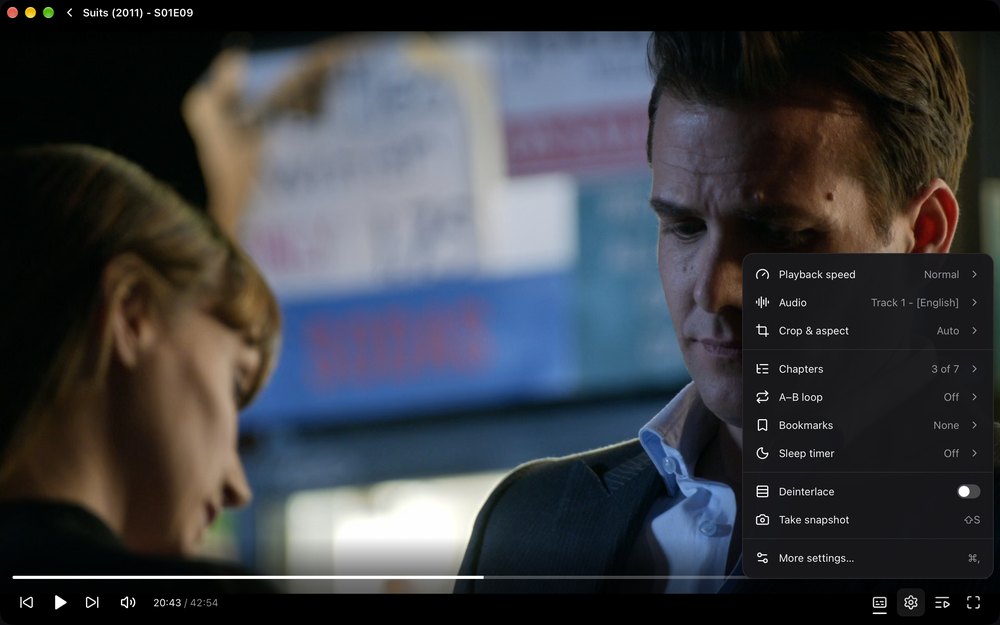Screen dimensions: 1000x625
Task: Toggle the Deinterlace switch on
Action: (x=968, y=492)
